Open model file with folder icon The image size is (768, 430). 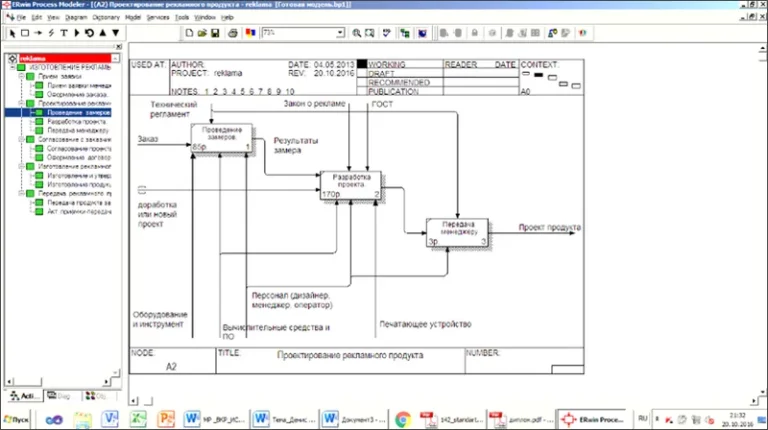tap(202, 33)
